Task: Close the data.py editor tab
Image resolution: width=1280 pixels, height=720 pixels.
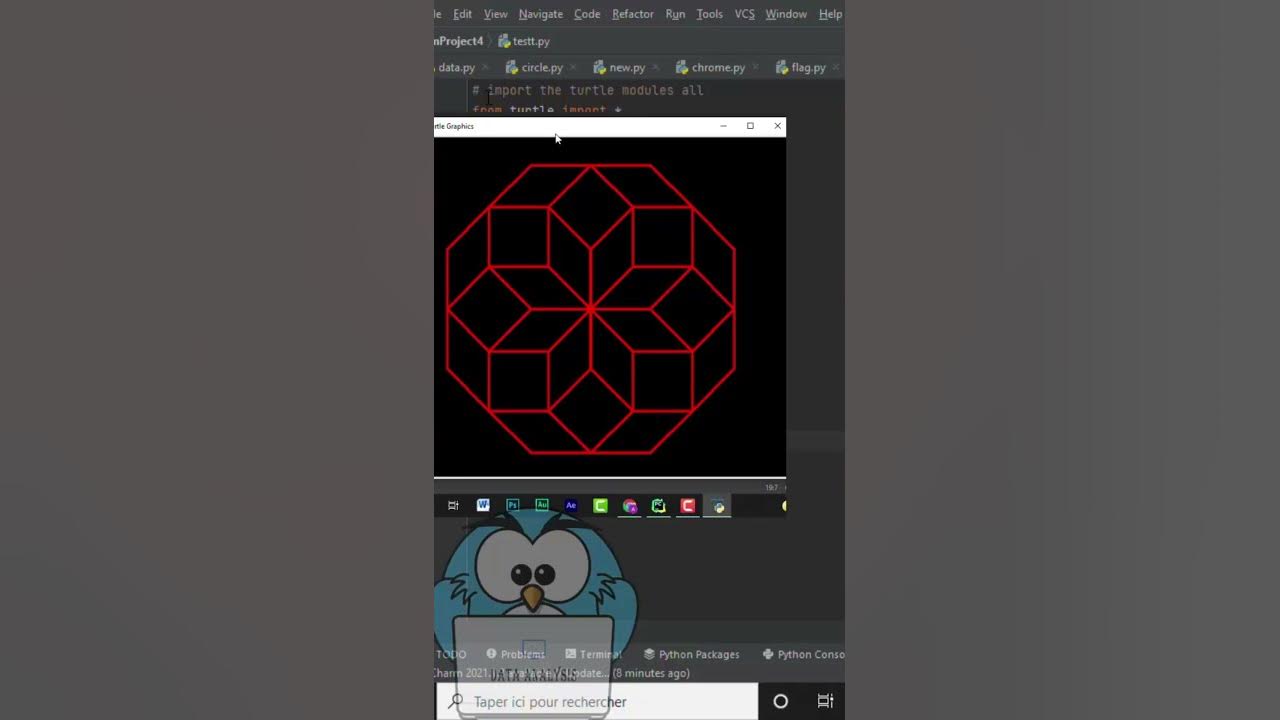Action: pos(485,68)
